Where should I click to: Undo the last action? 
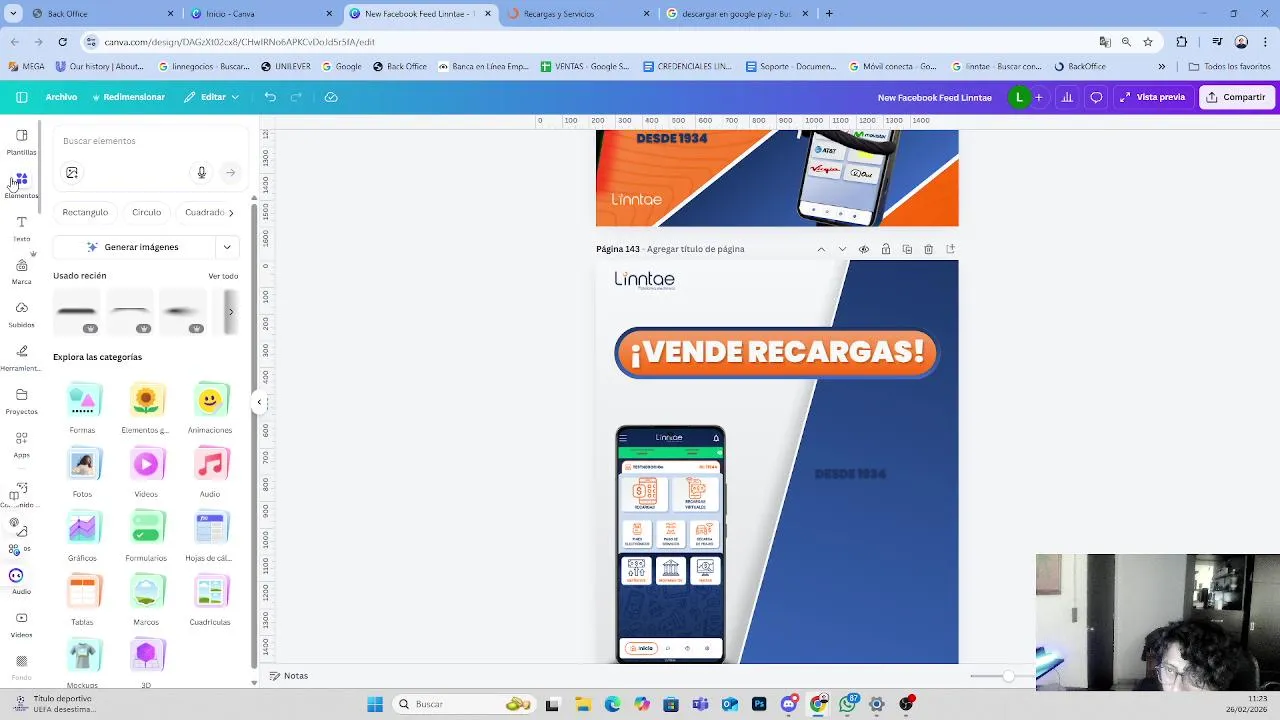pos(270,97)
